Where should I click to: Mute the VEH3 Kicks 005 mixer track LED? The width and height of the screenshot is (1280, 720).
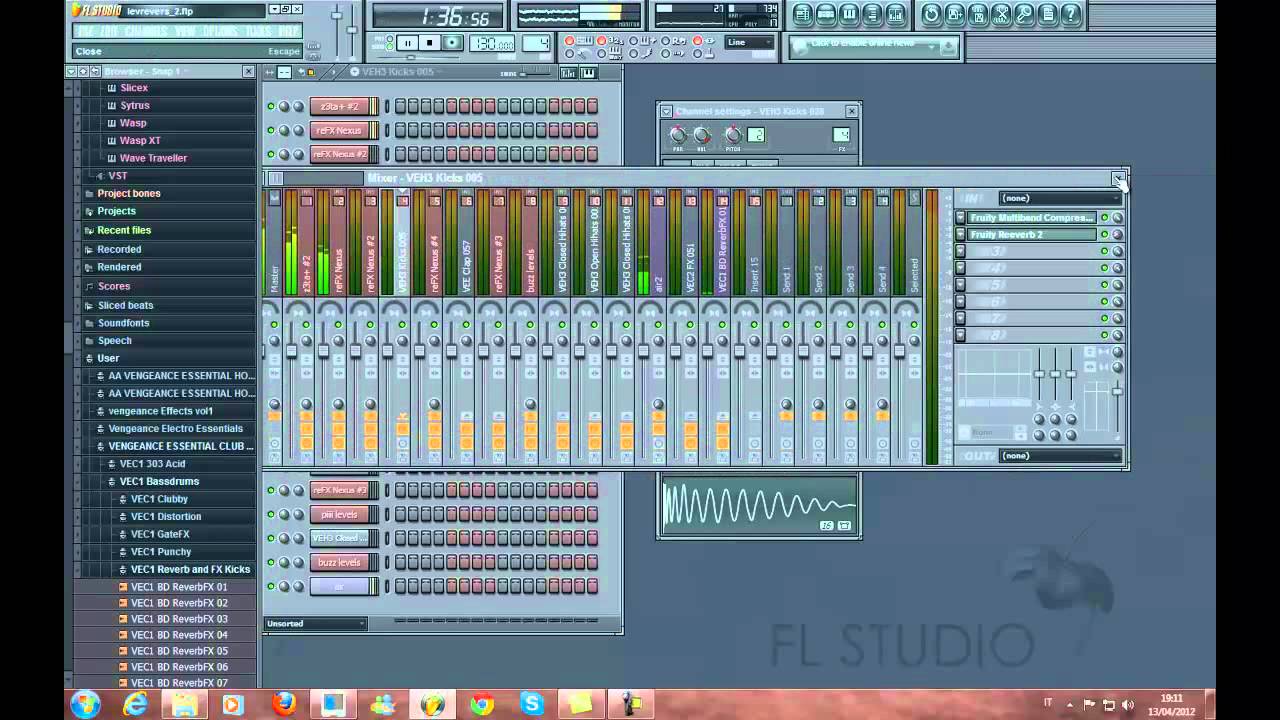(x=402, y=325)
